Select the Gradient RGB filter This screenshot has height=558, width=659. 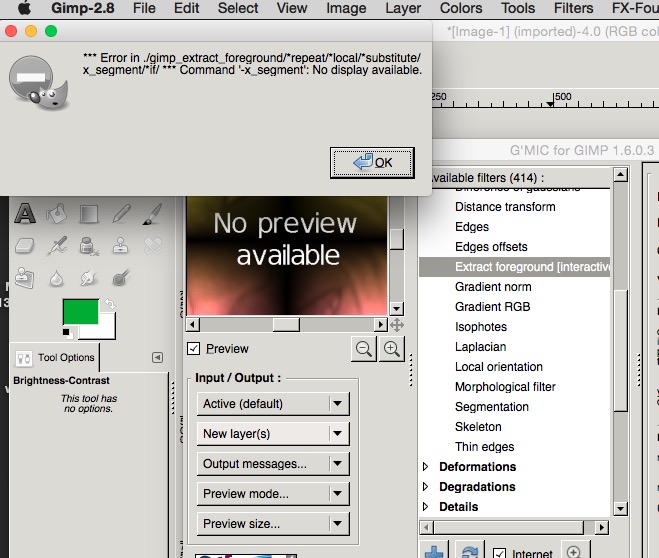(x=493, y=307)
